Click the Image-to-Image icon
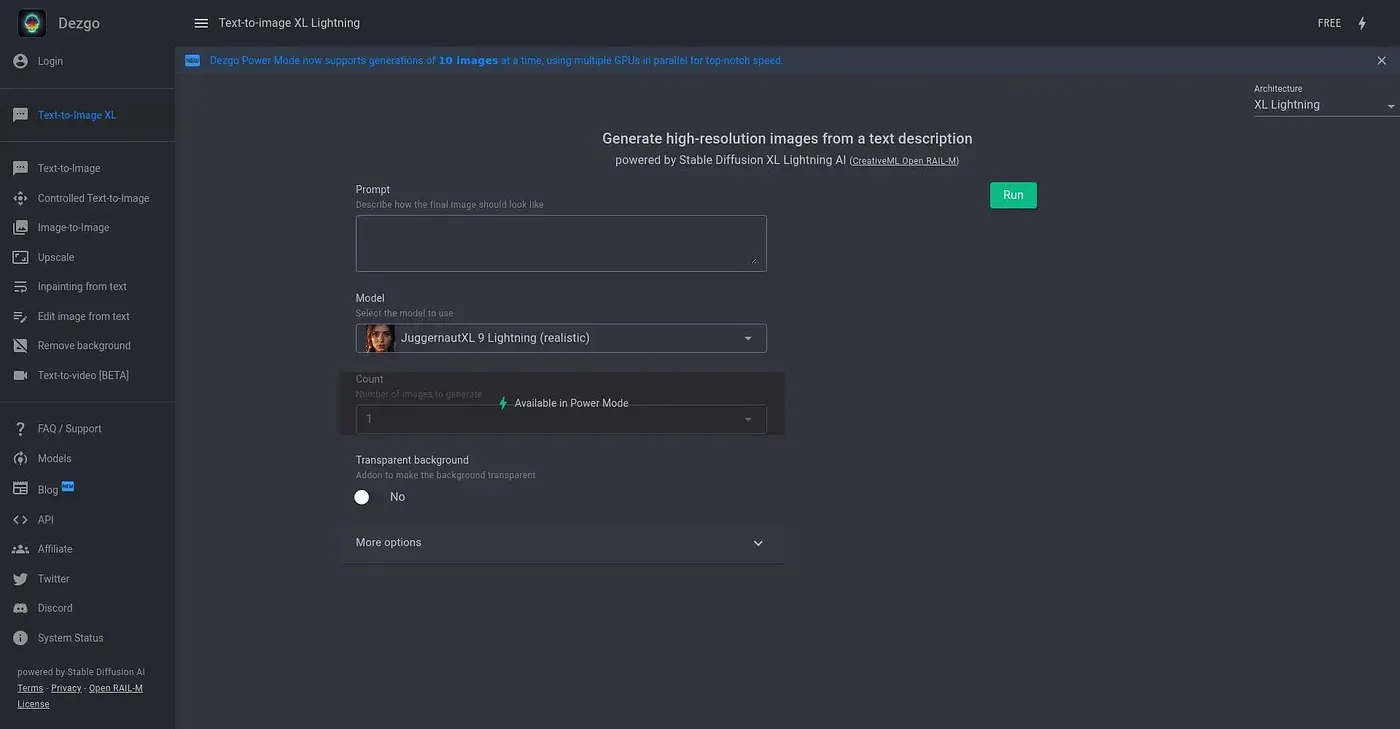Viewport: 1400px width, 729px height. tap(20, 228)
